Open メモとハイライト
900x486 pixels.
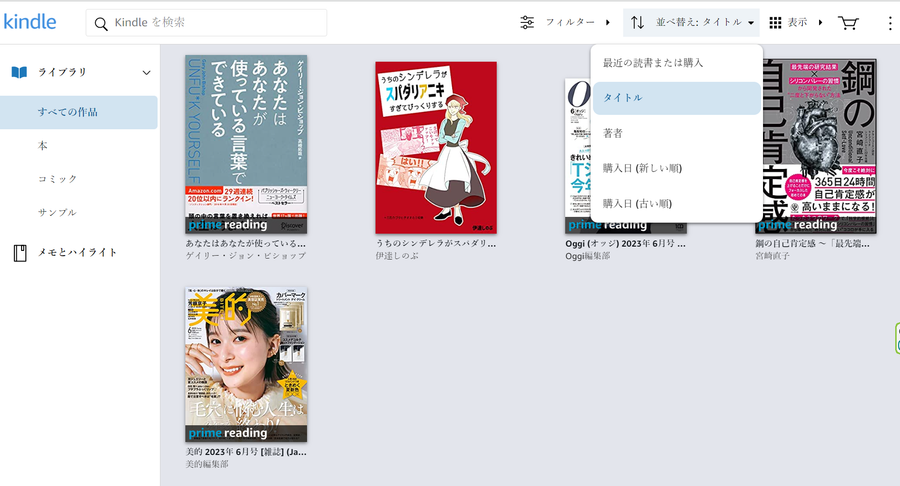click(x=77, y=252)
